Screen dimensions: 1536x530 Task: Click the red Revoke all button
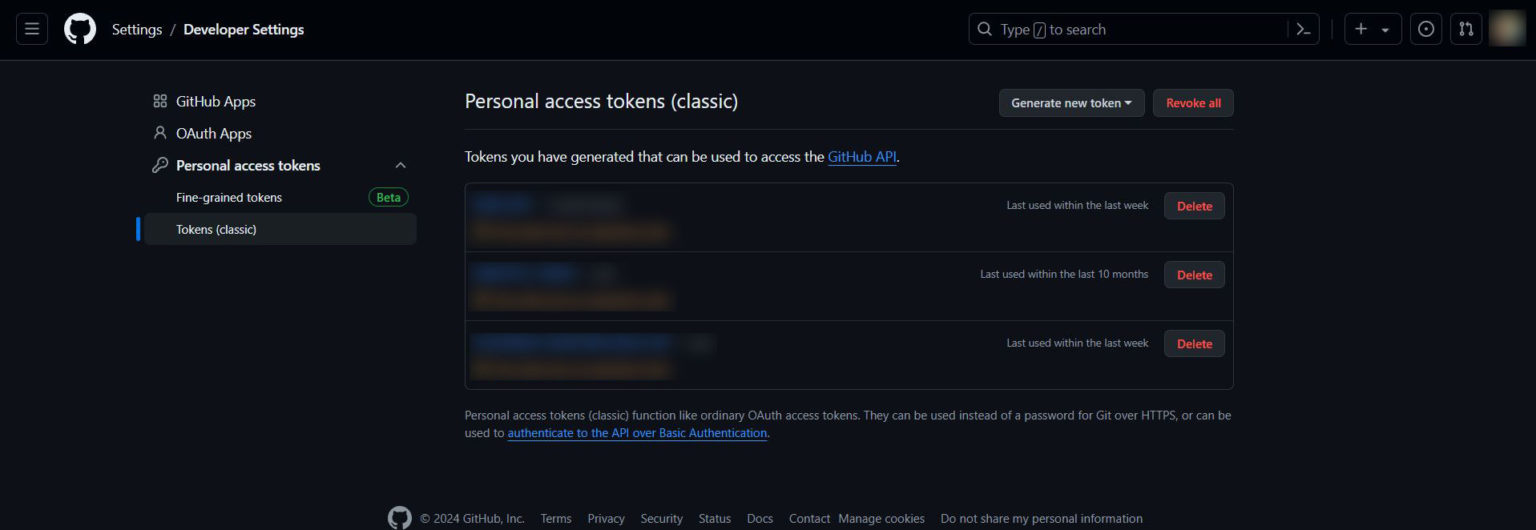(x=1193, y=103)
